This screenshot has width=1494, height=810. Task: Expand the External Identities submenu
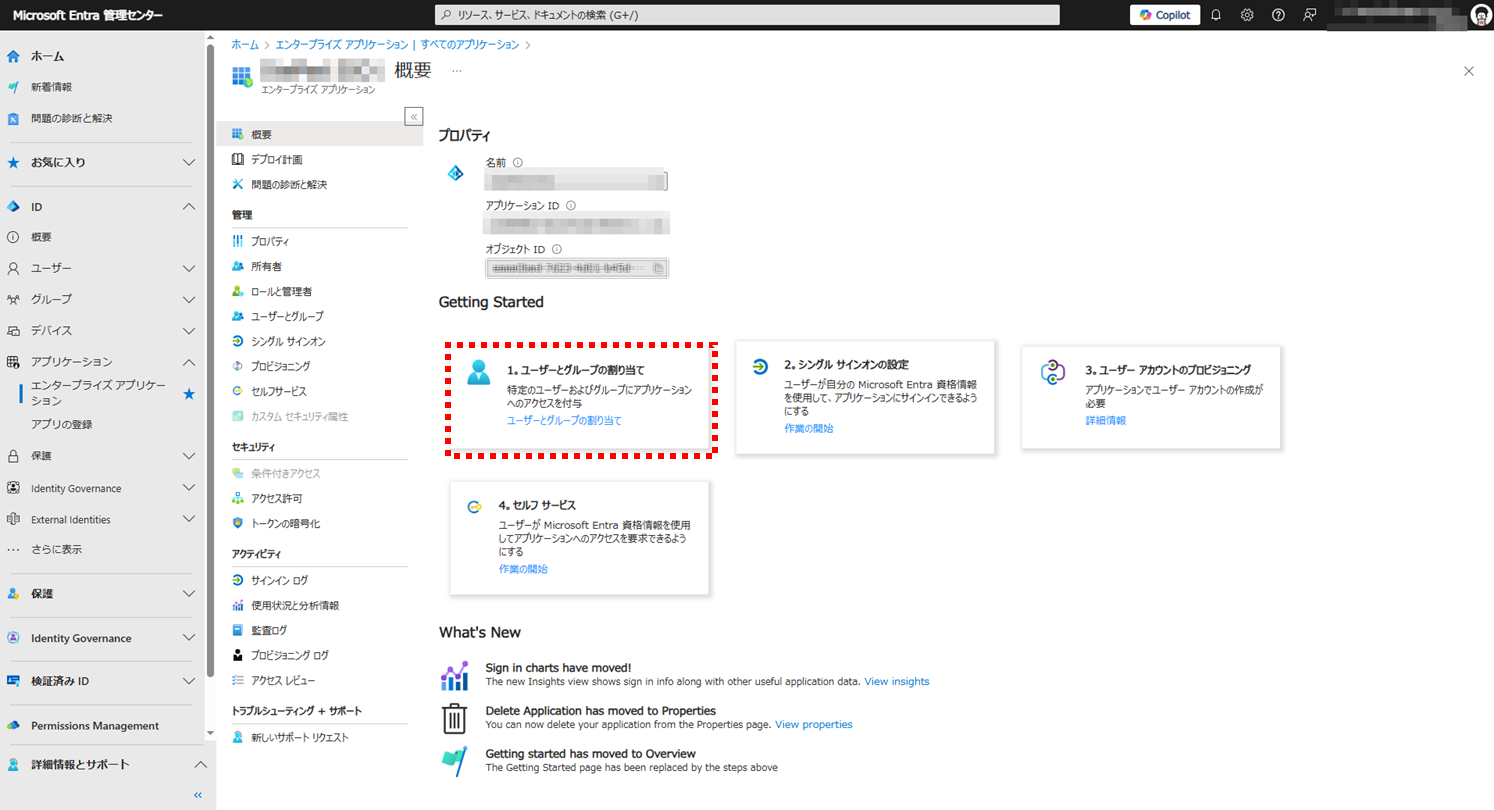pos(189,519)
